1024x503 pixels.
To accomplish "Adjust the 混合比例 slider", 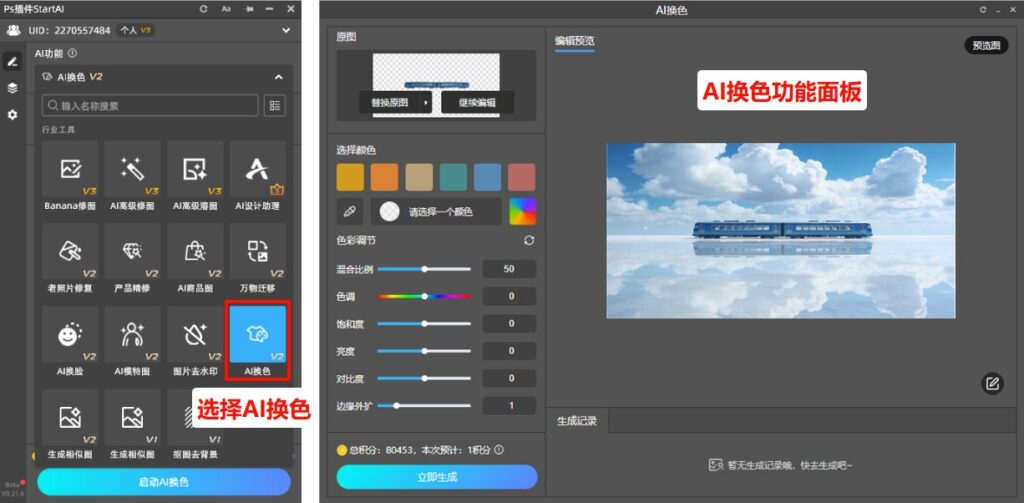I will [x=424, y=269].
